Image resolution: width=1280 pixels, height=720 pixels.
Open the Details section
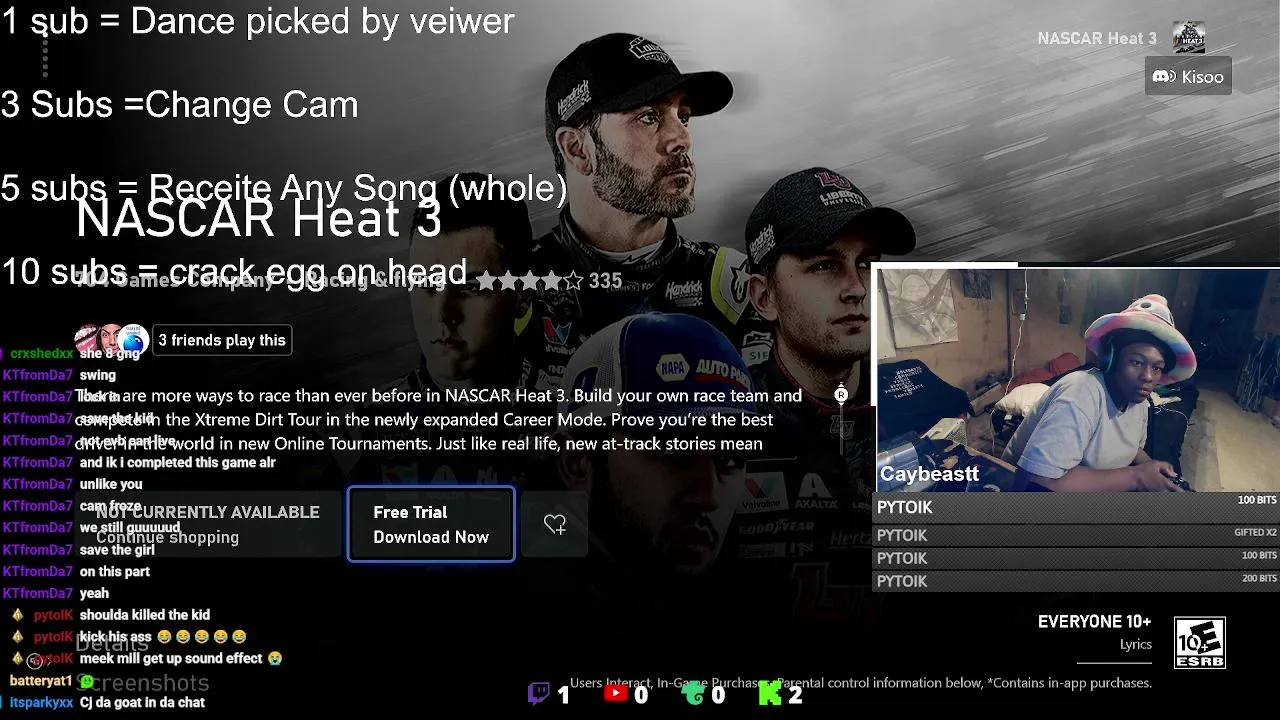pos(111,644)
